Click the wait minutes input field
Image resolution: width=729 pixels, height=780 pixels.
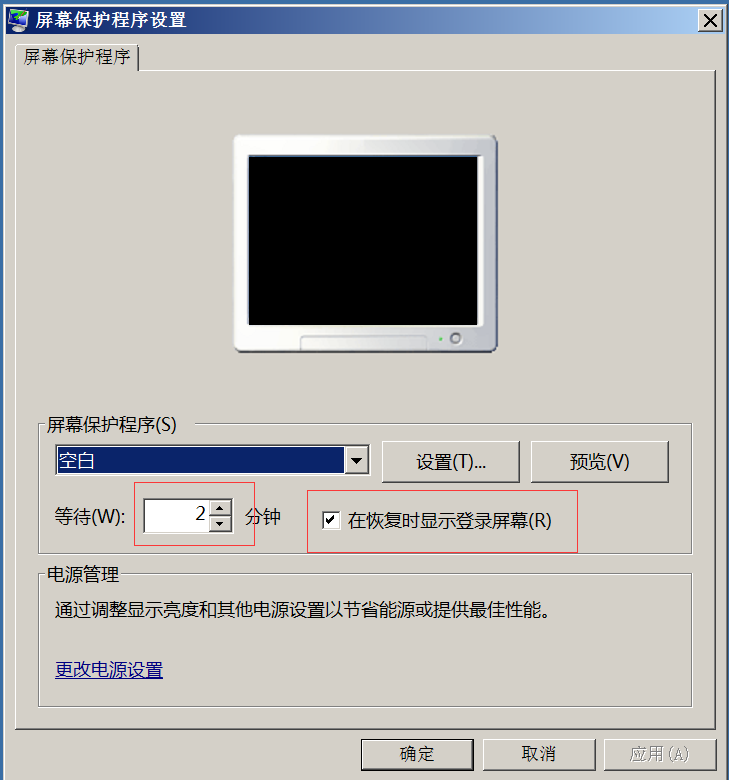click(x=177, y=515)
